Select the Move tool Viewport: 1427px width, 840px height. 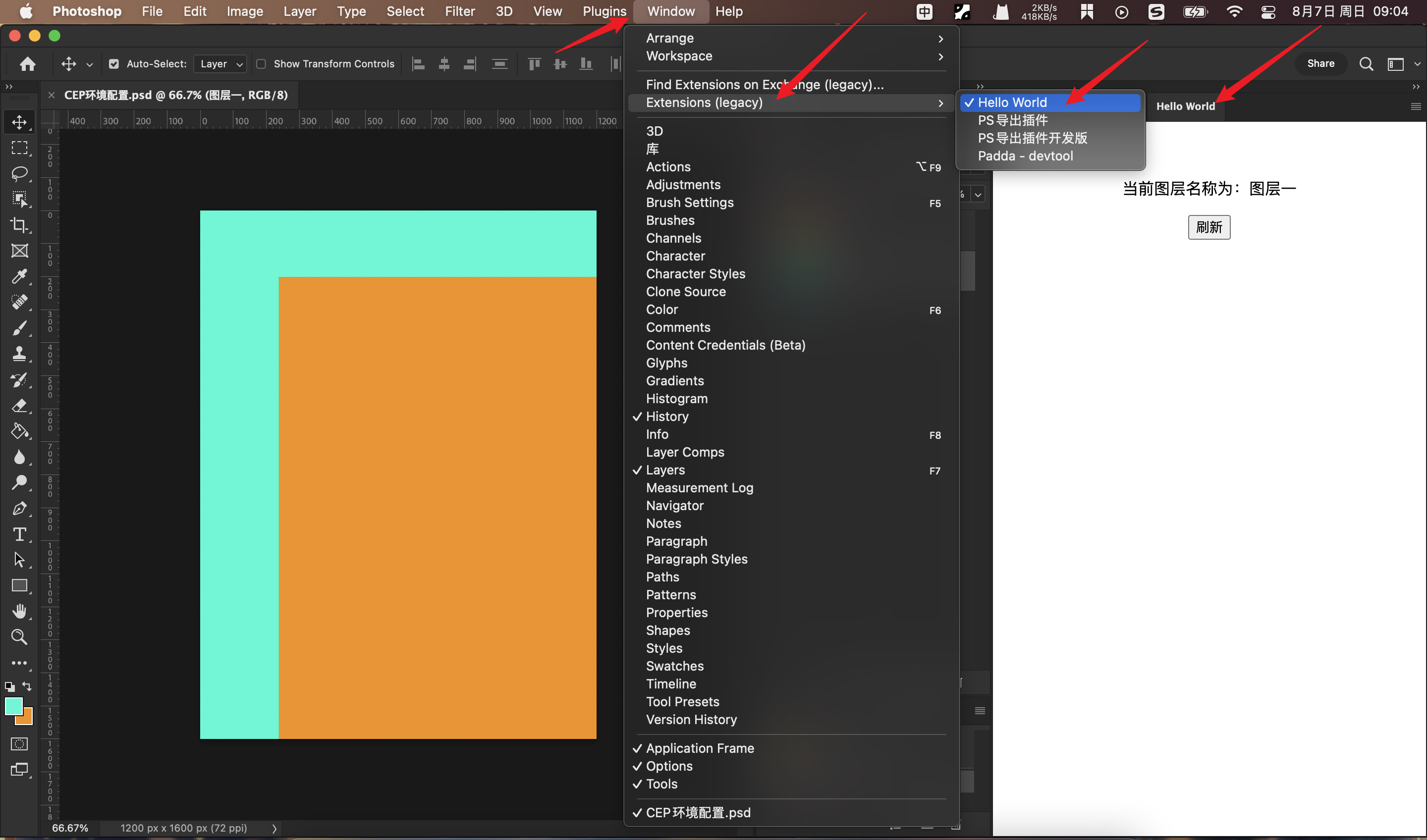pyautogui.click(x=19, y=122)
